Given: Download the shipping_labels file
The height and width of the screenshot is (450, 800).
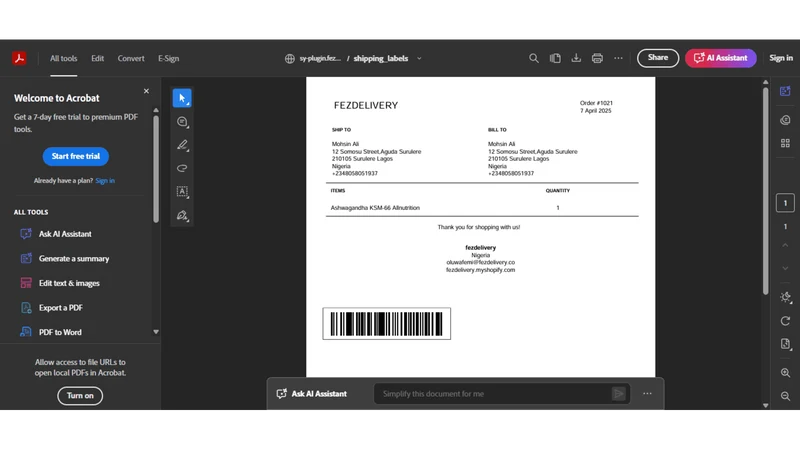Looking at the screenshot, I should click(576, 58).
